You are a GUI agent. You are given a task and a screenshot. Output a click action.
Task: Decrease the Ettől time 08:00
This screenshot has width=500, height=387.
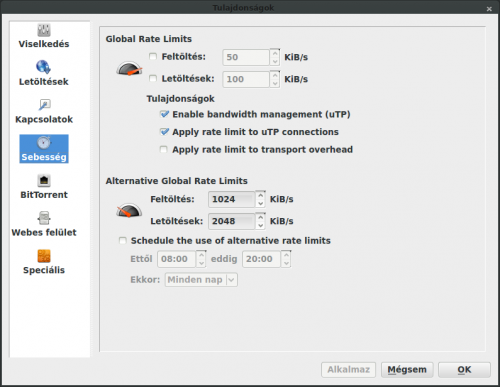[201, 263]
